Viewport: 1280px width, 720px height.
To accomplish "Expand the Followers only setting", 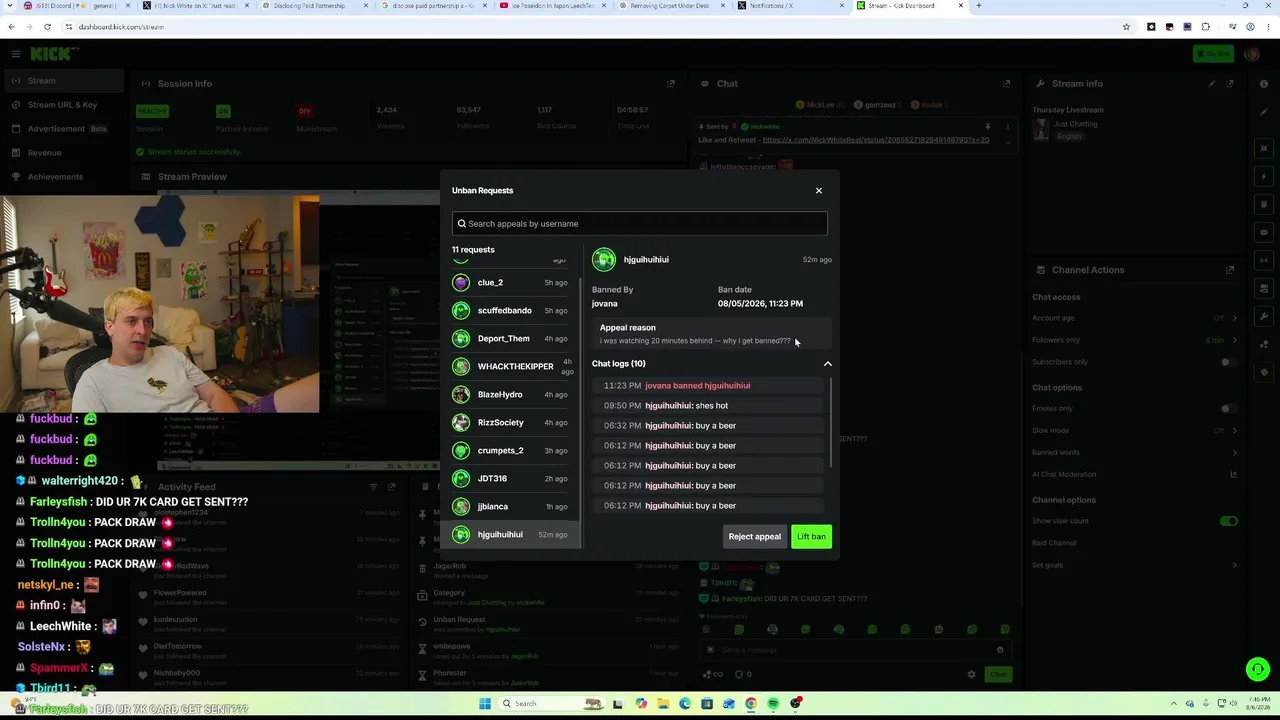I will (1234, 340).
